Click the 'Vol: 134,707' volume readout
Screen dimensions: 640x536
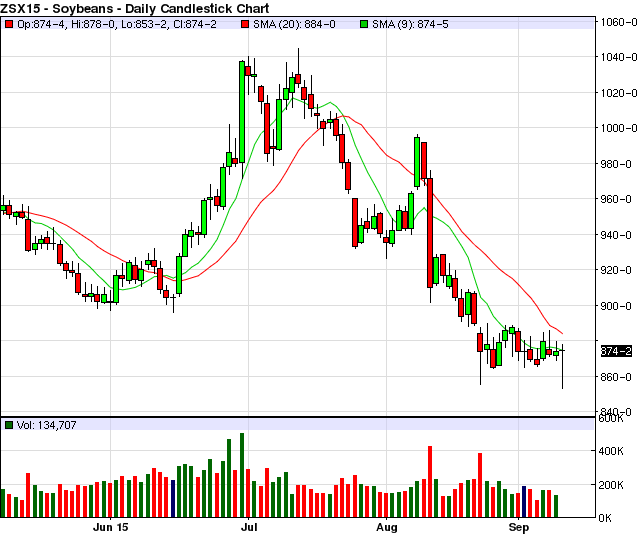click(47, 425)
